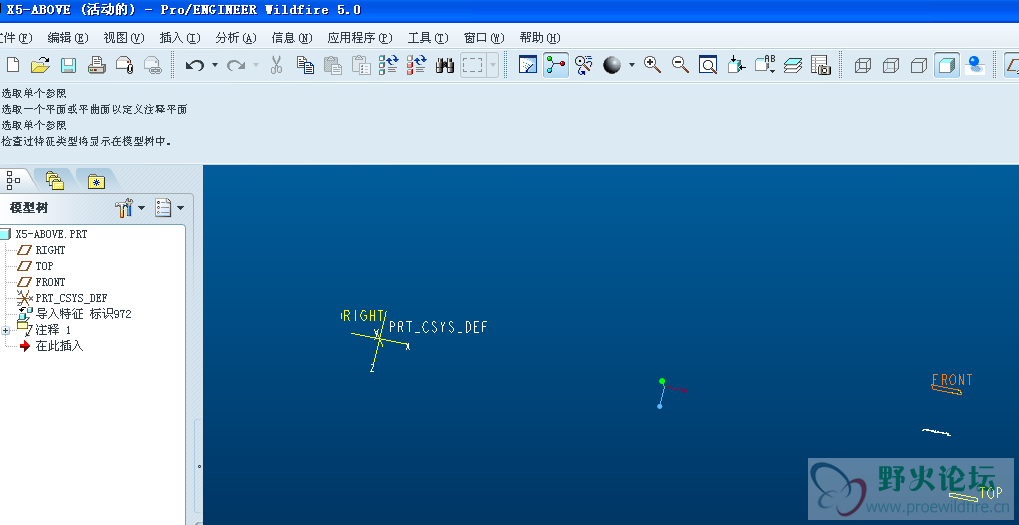
Task: Click the copy icon with two documents
Action: [x=305, y=65]
